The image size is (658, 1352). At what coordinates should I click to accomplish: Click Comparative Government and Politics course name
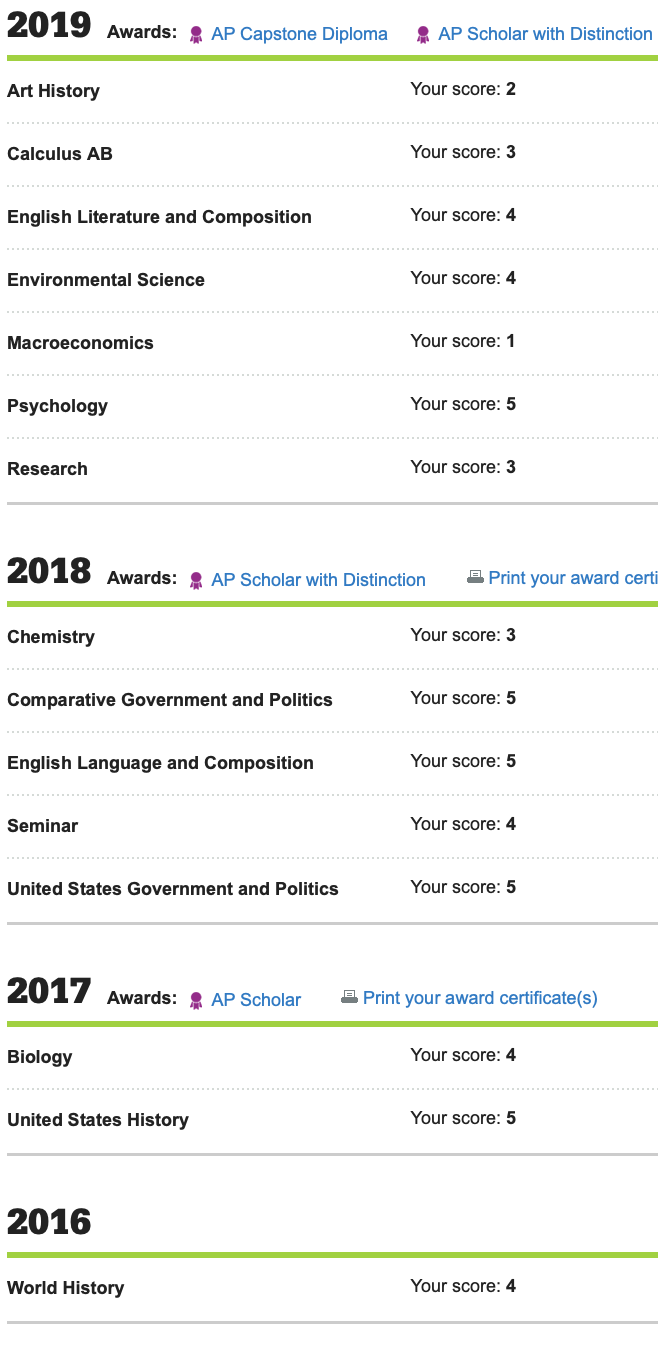coord(169,700)
